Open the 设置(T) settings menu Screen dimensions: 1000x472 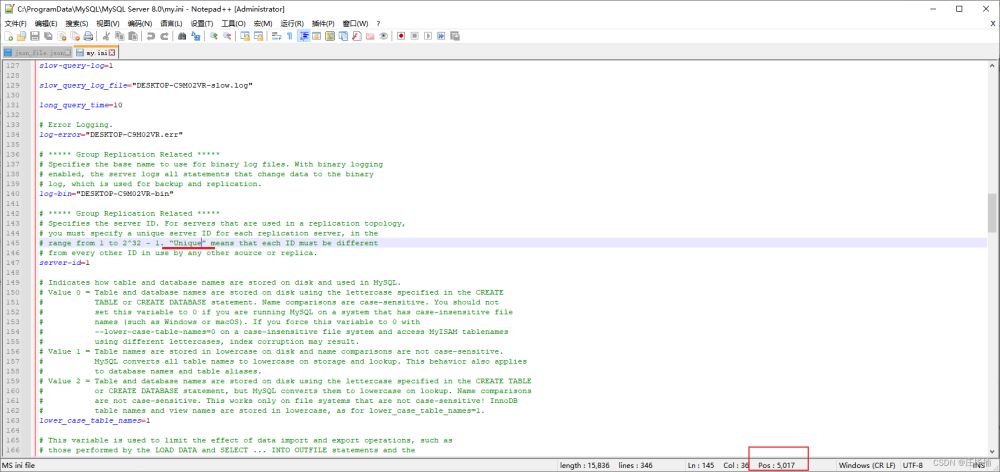coord(201,23)
